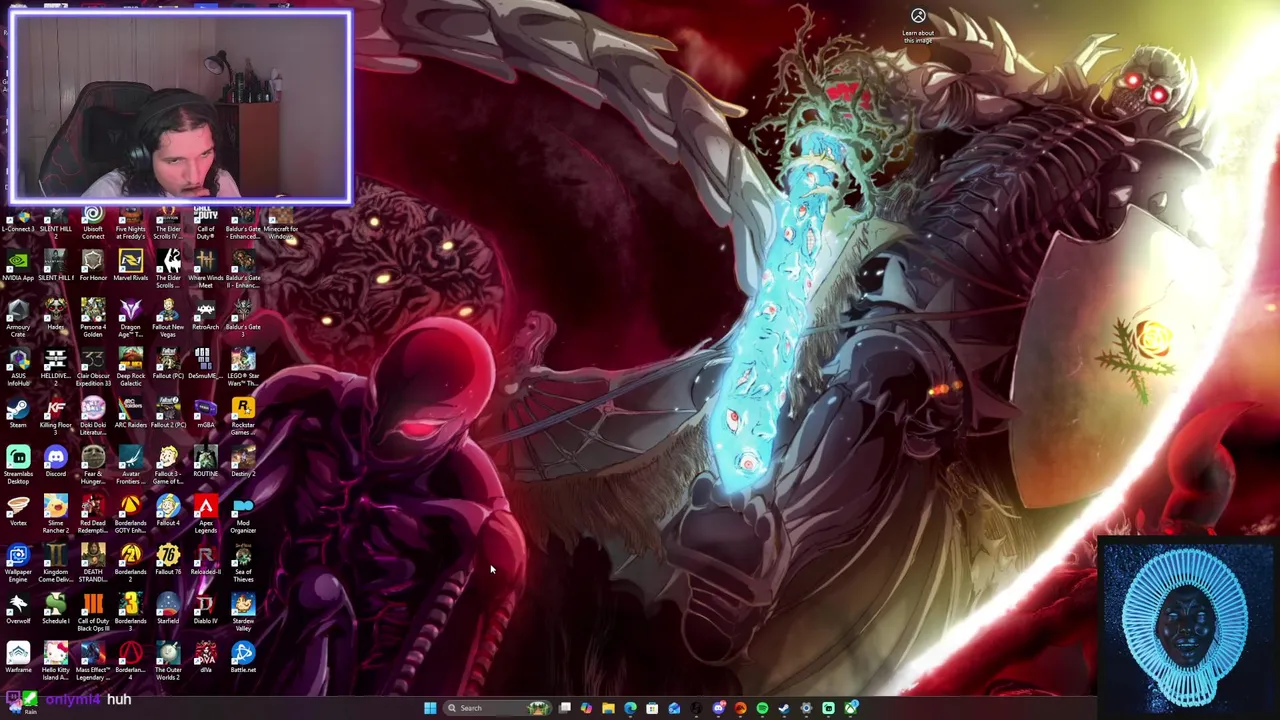Launch Baldur's Gate 3 shortcut
The image size is (1280, 720).
click(243, 318)
